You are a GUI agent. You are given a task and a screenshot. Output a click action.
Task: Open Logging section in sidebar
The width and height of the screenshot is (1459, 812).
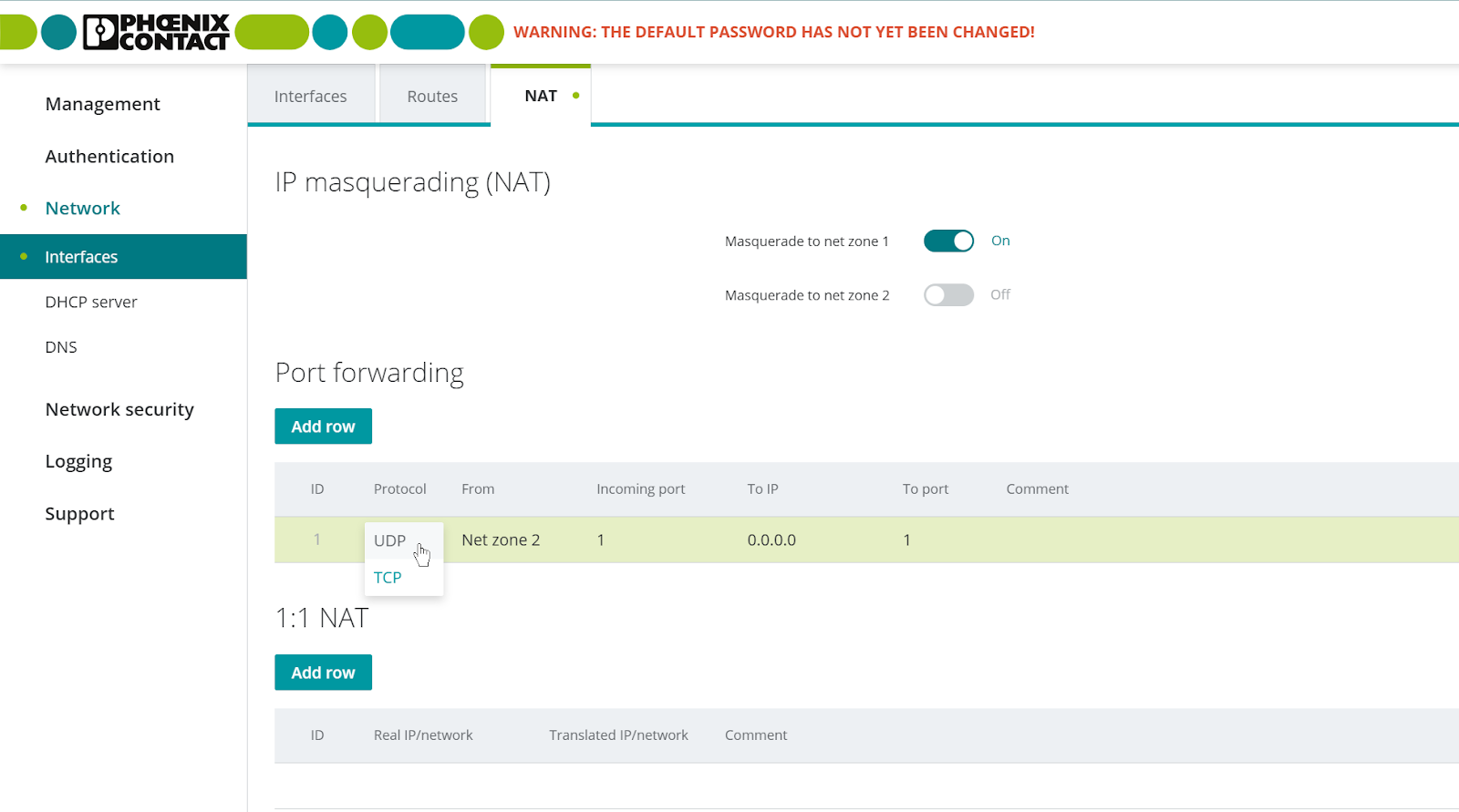(78, 461)
